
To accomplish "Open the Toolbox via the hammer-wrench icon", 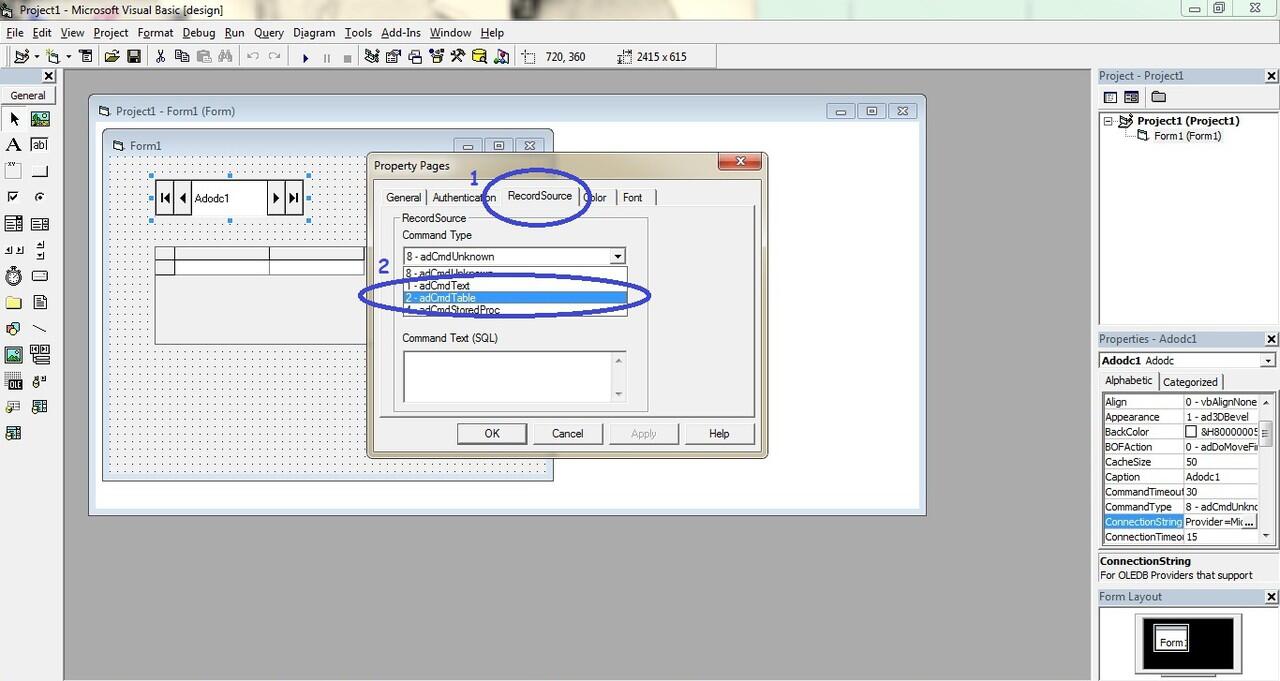I will point(458,57).
